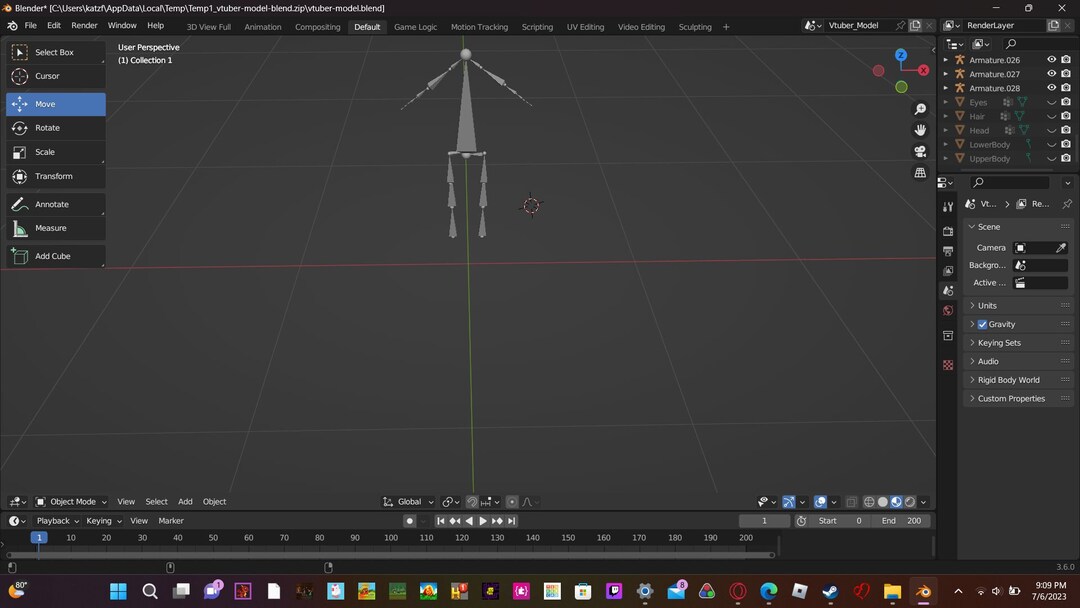Click the eyedropper next to Camera field
This screenshot has width=1080, height=608.
coord(1061,248)
